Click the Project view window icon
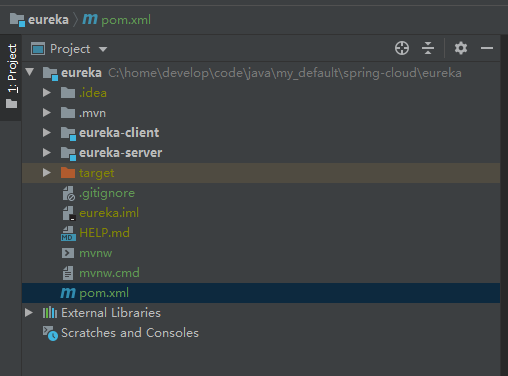This screenshot has width=508, height=376. (38, 49)
